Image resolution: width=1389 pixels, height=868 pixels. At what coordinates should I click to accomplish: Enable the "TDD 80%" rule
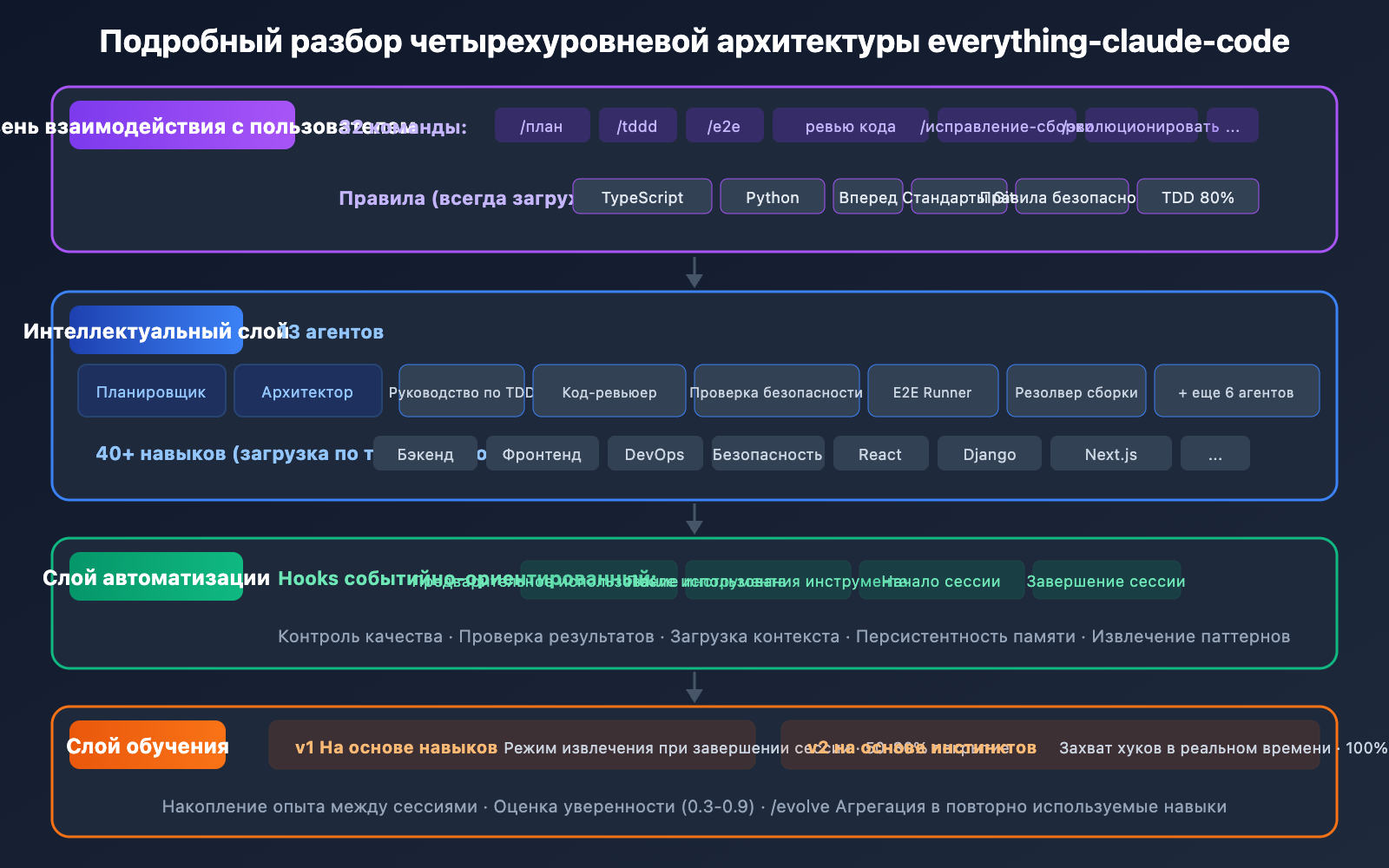tap(1198, 196)
